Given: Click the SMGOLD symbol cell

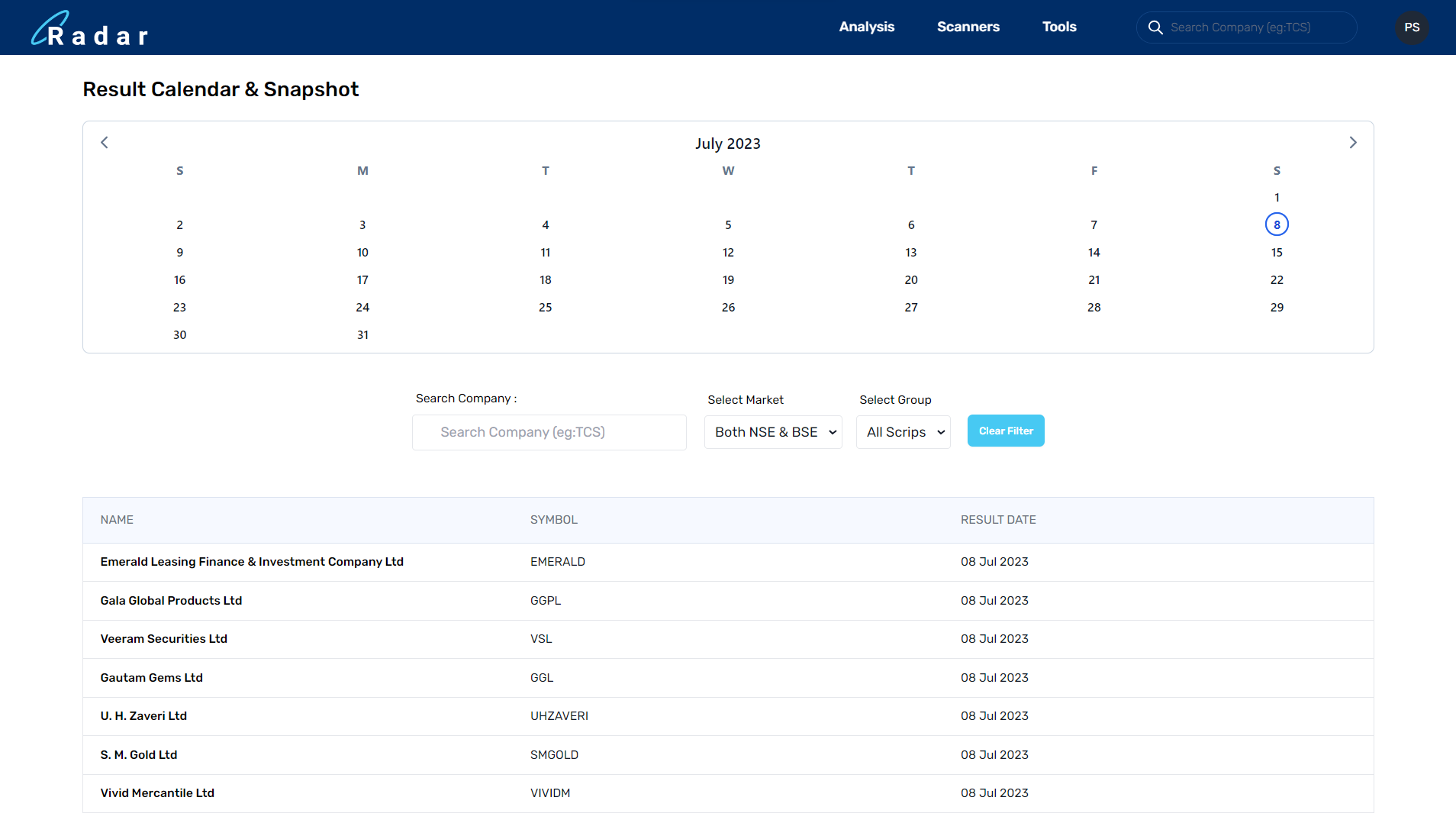Looking at the screenshot, I should (554, 755).
